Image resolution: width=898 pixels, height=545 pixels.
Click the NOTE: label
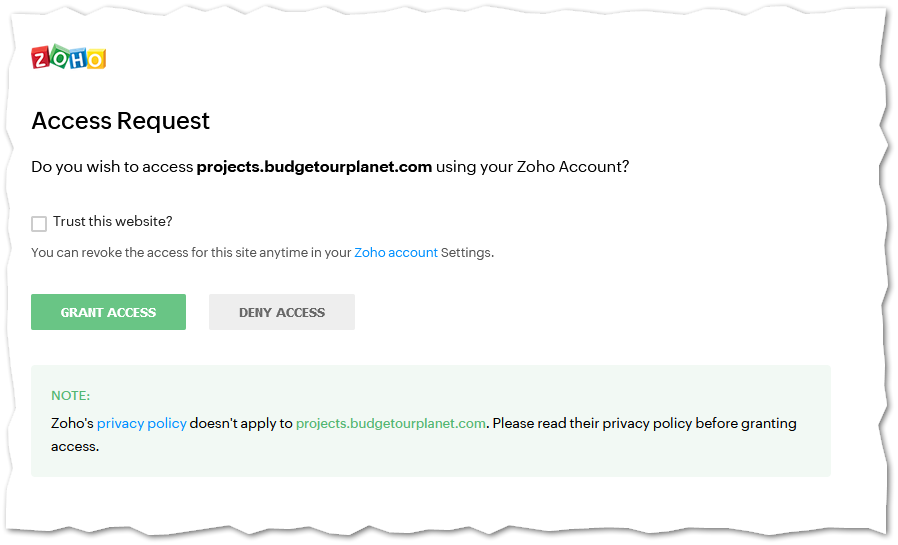click(70, 396)
